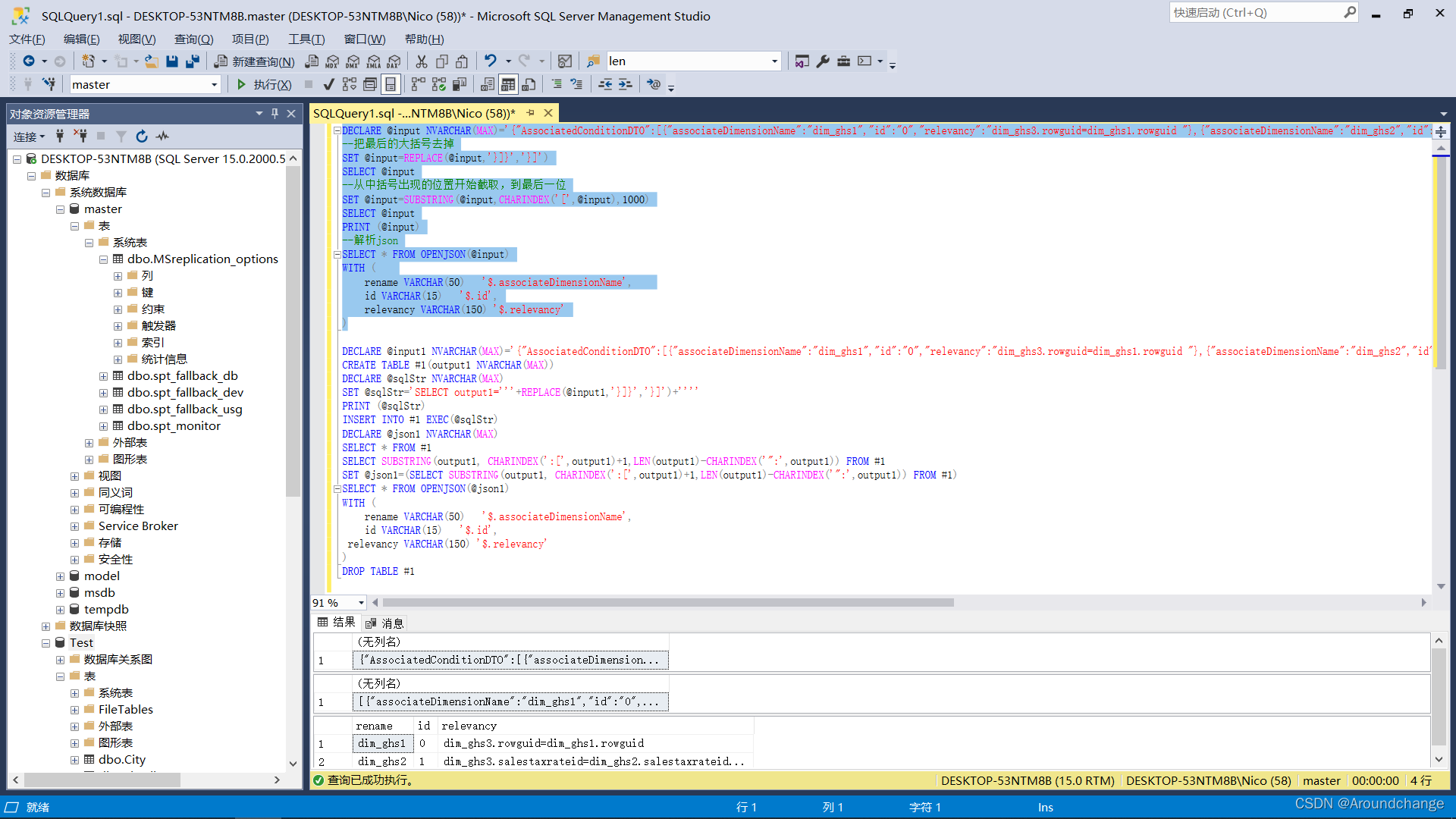Click the Results to Grid icon

(508, 84)
